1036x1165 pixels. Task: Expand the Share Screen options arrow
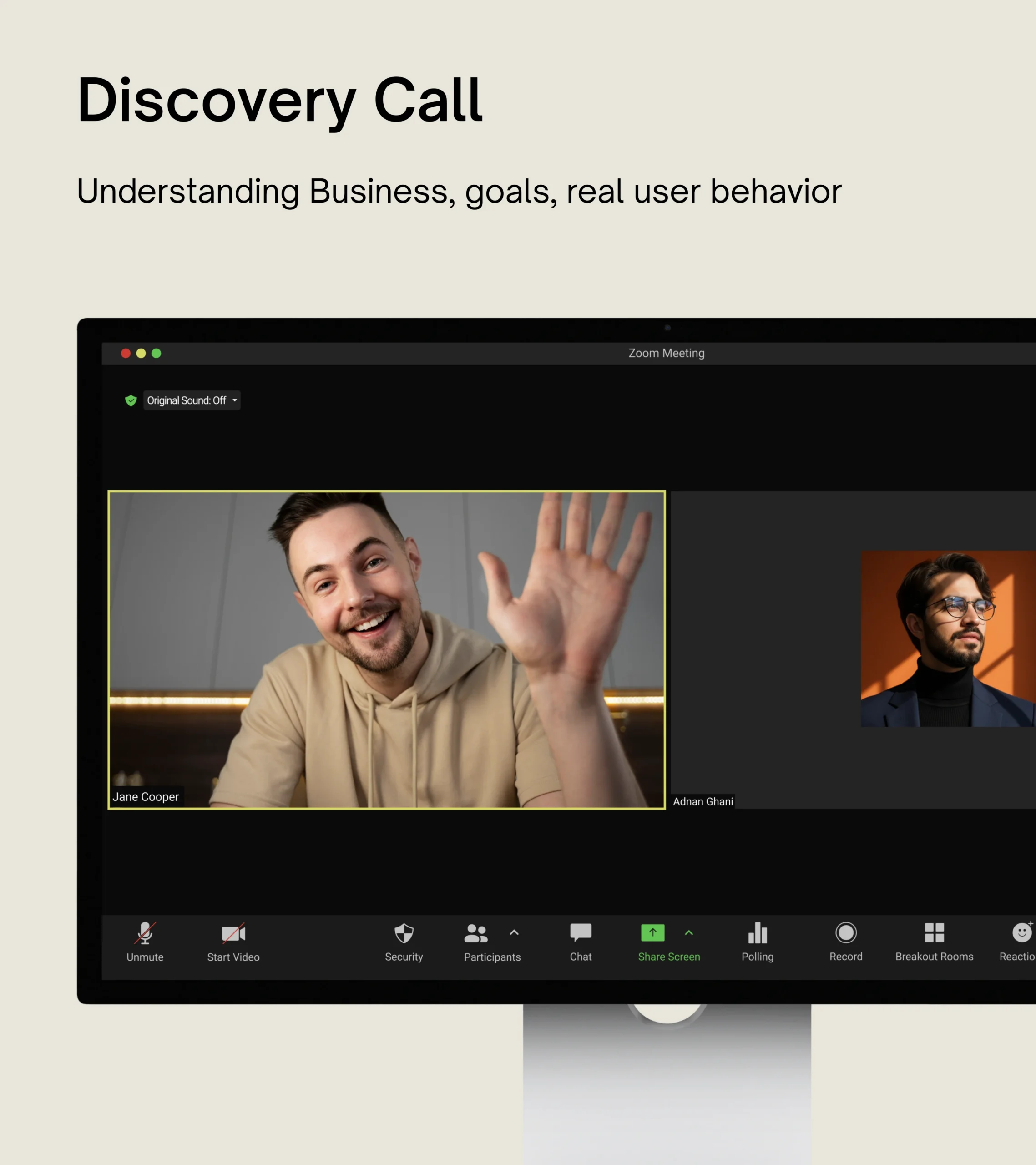click(x=688, y=932)
